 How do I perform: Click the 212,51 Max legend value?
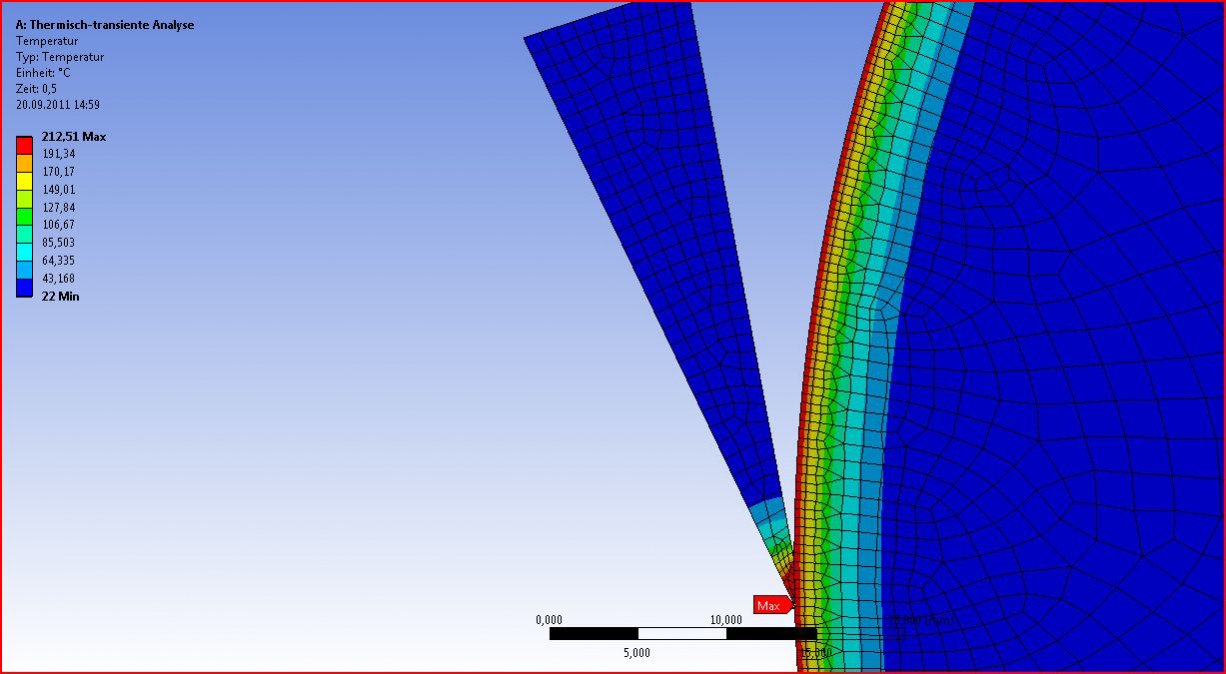coord(73,136)
